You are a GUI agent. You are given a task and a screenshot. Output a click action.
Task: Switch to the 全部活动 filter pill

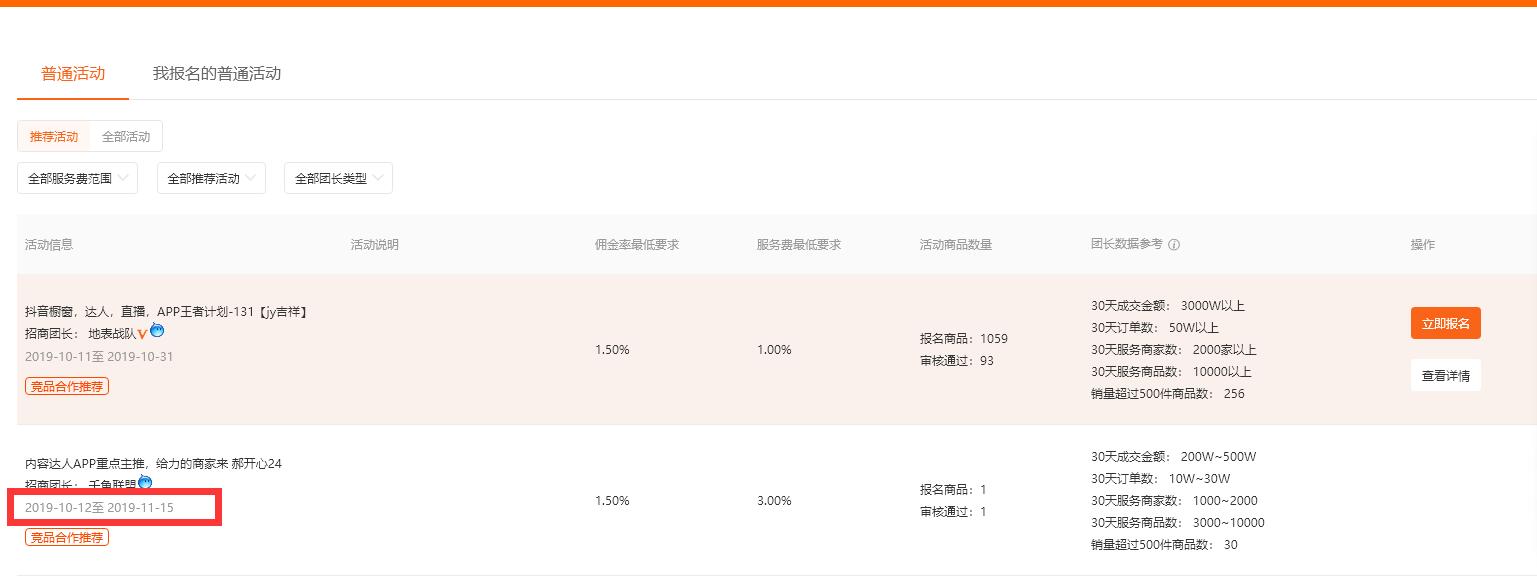[x=124, y=136]
